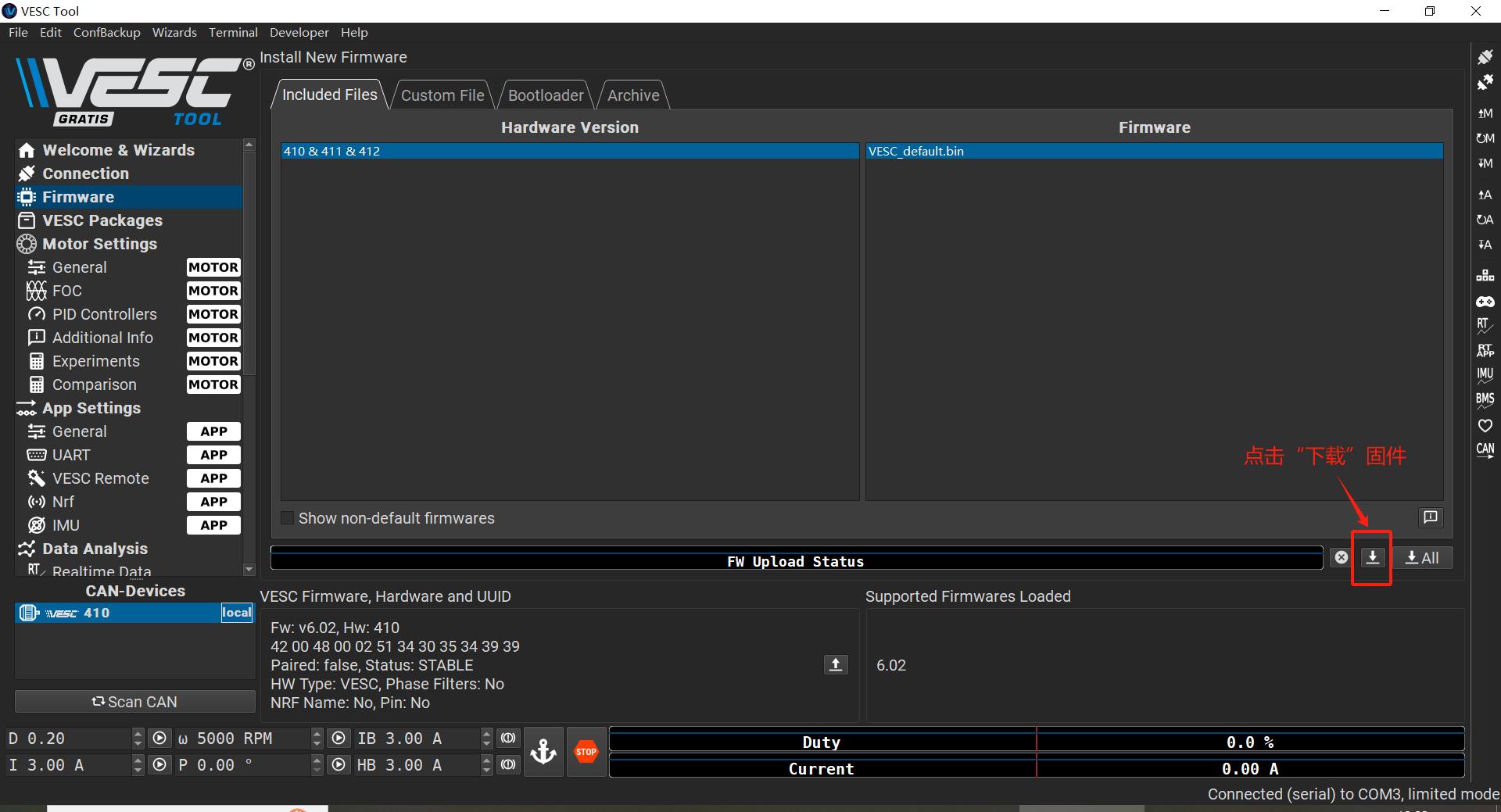1501x812 pixels.
Task: Run current I 3.00 A play button
Action: (x=159, y=764)
